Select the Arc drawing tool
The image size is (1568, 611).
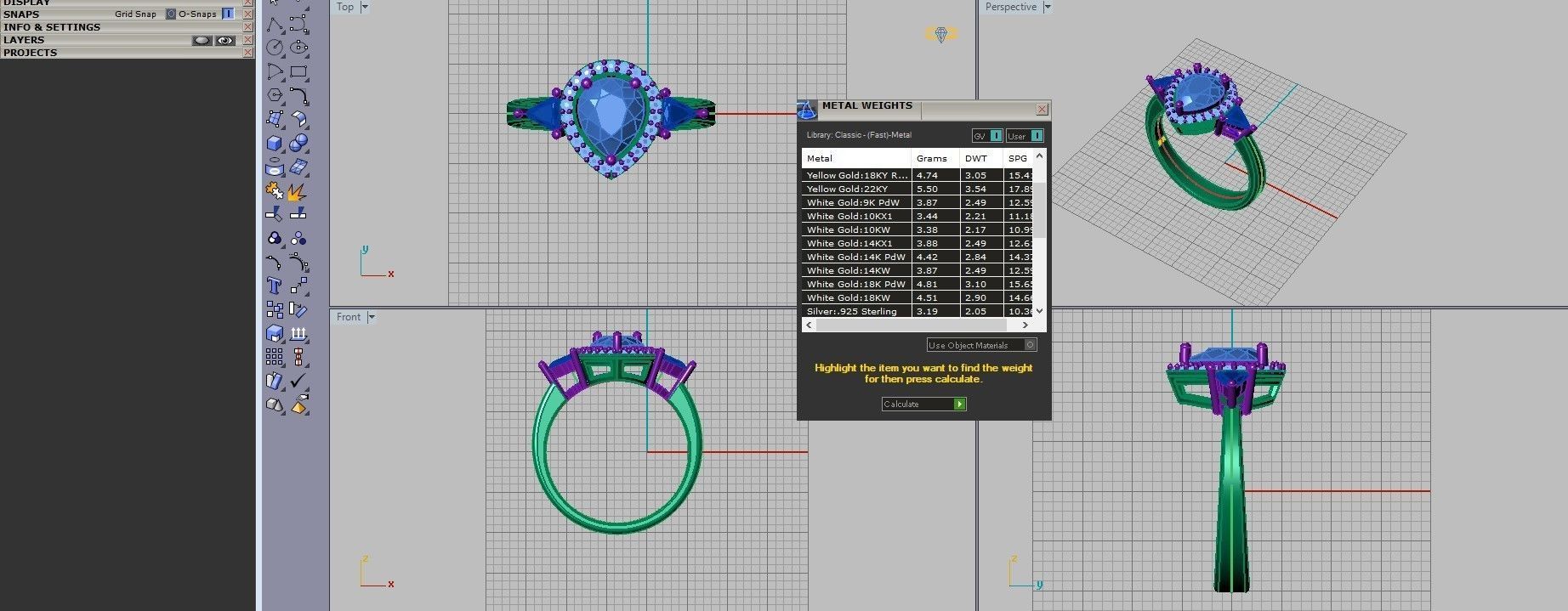click(x=275, y=72)
